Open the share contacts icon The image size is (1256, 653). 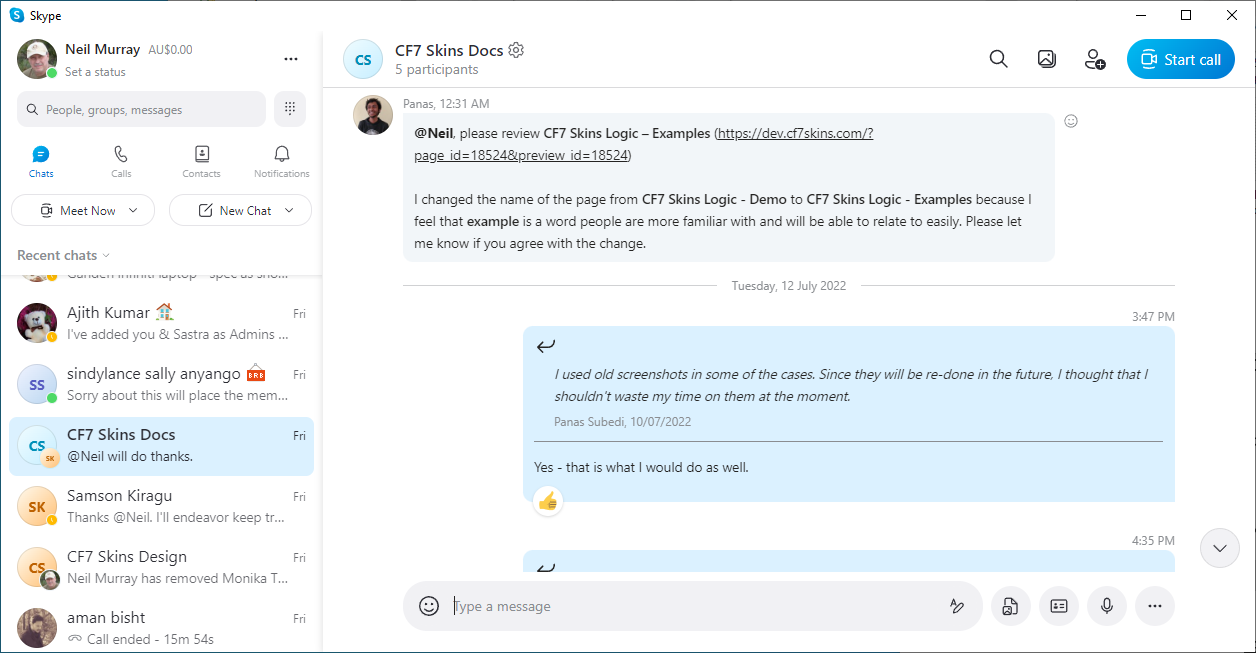pyautogui.click(x=1059, y=606)
